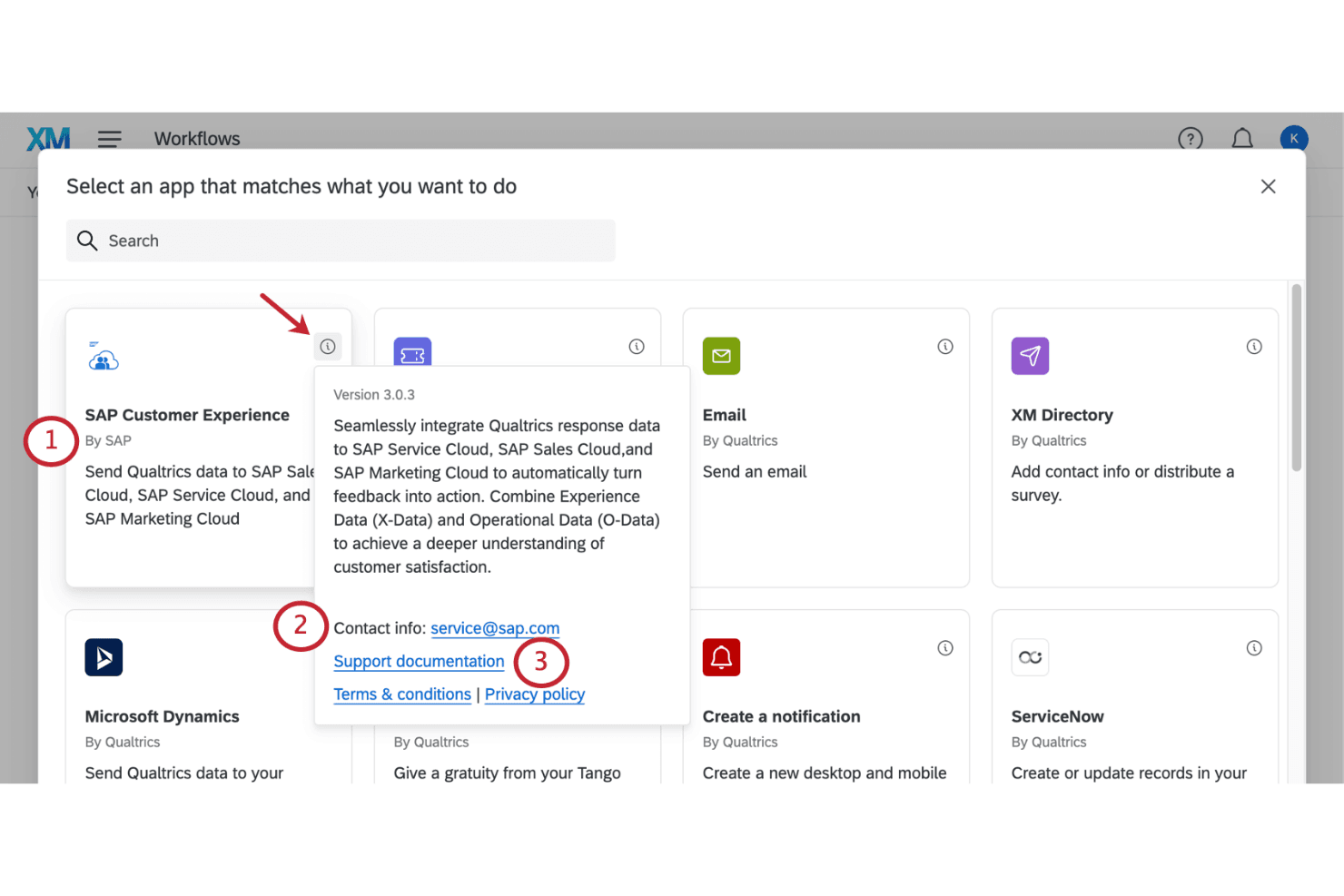
Task: Choose the Email app title
Action: point(725,415)
